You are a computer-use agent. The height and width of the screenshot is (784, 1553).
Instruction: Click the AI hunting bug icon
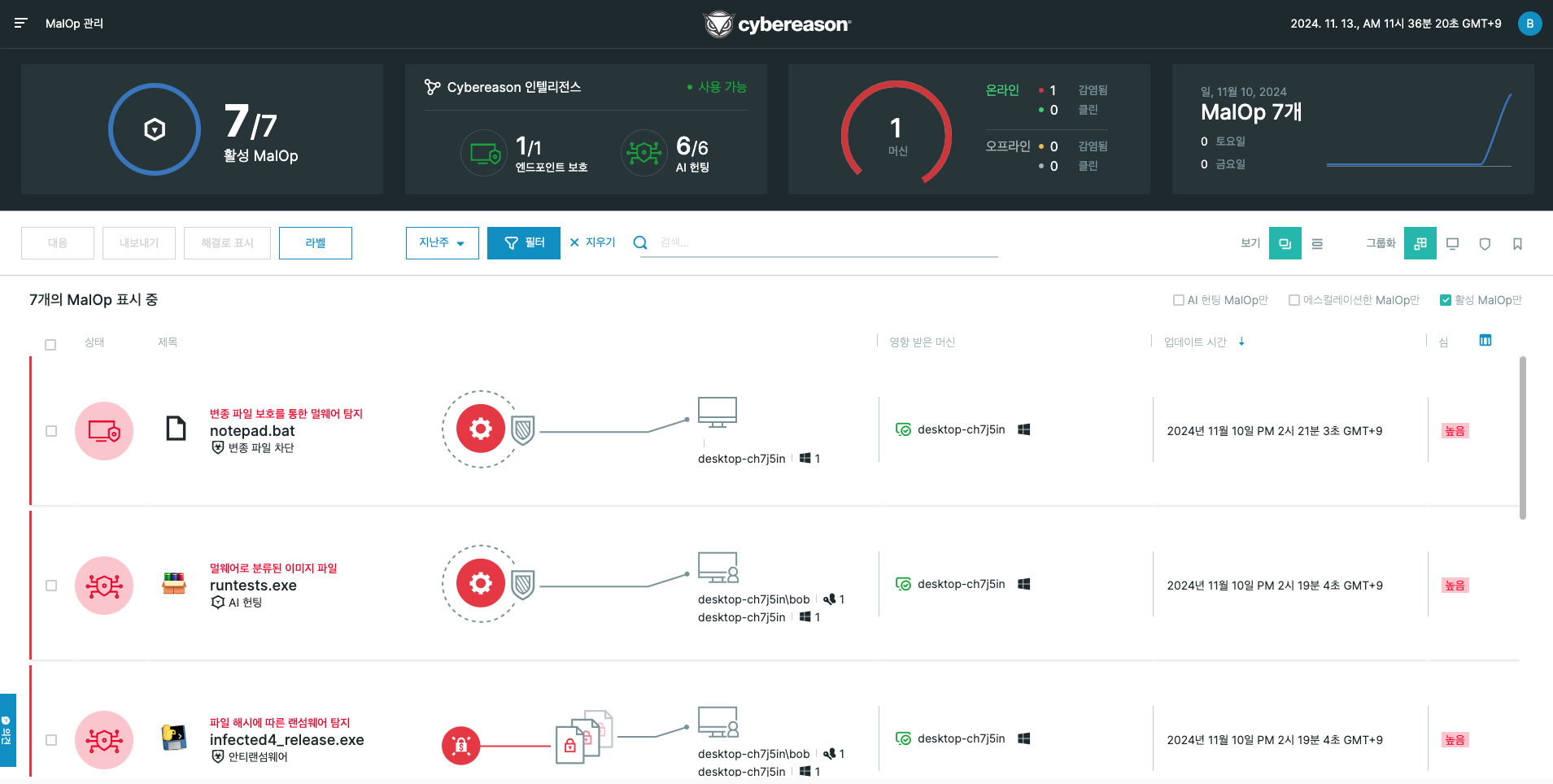click(x=644, y=153)
